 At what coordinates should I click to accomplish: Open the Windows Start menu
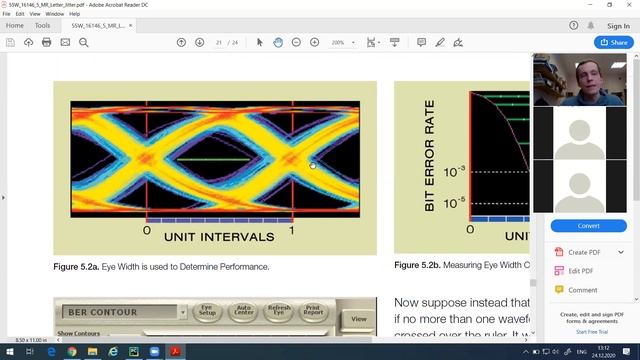pos(9,351)
